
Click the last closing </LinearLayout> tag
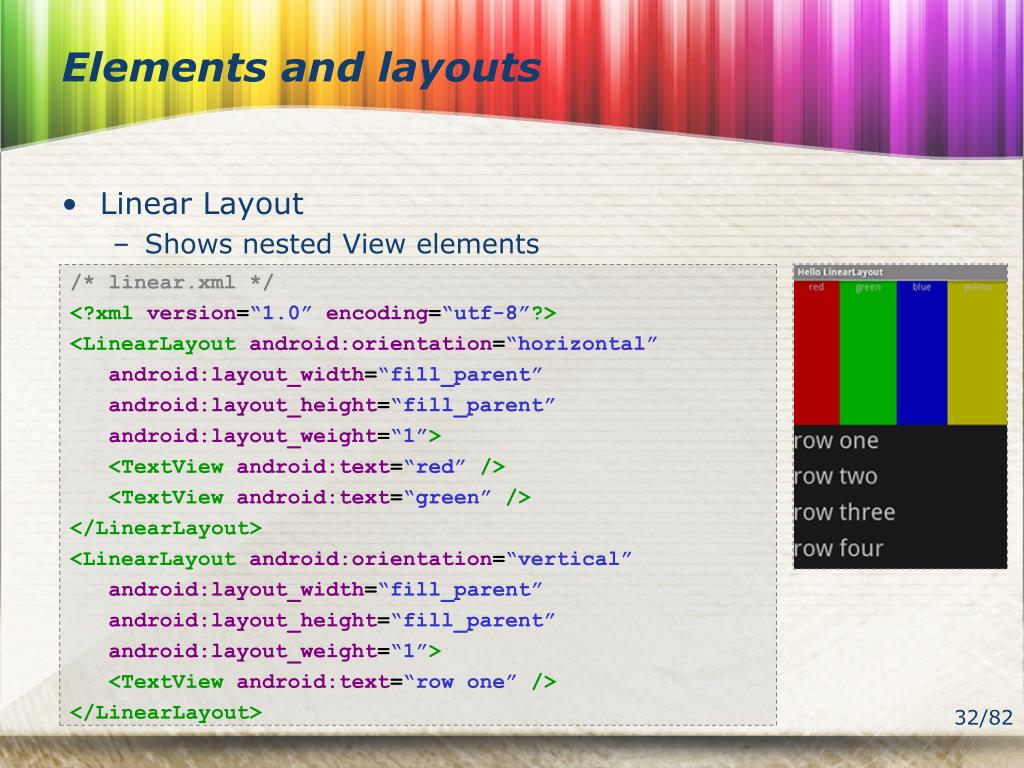(166, 712)
